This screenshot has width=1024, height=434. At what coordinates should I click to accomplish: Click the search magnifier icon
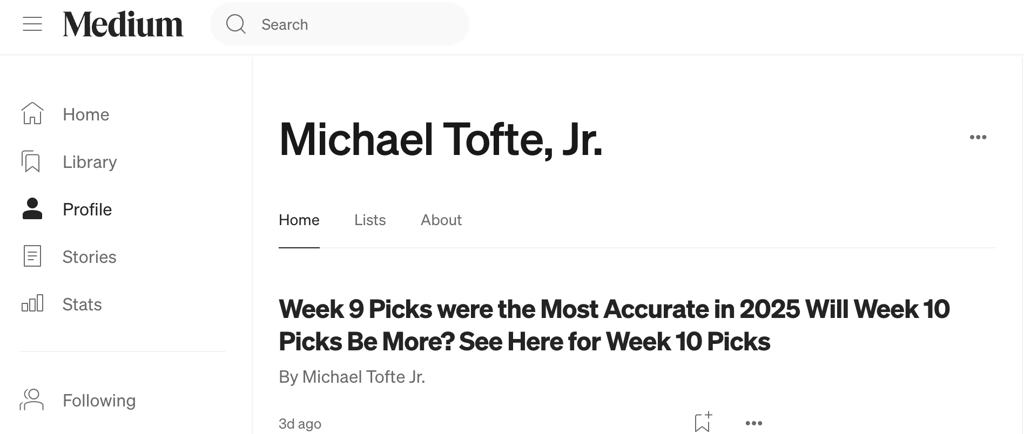click(x=236, y=24)
